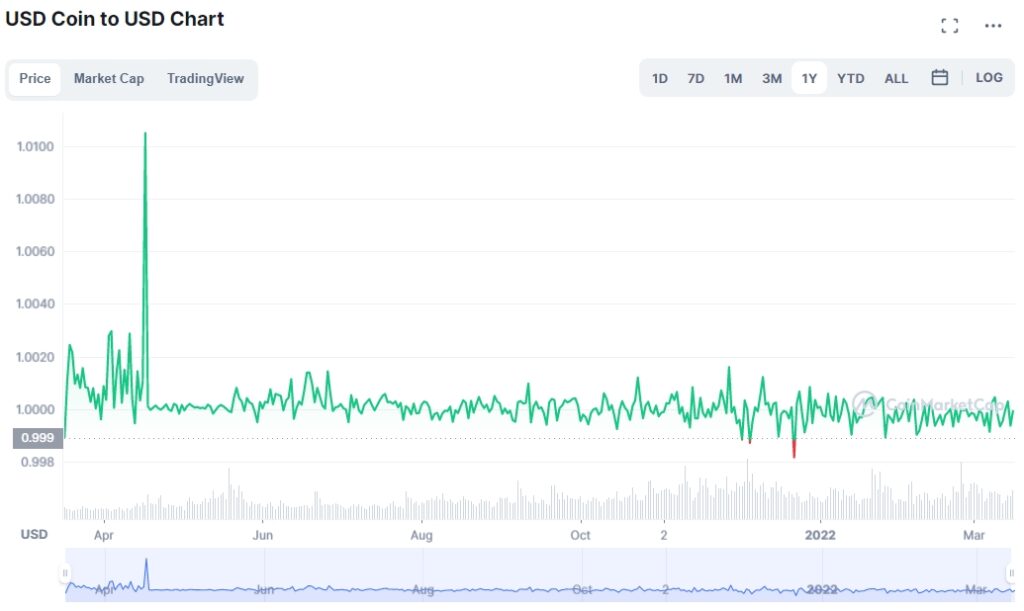Set chart range to 3M
Image resolution: width=1024 pixels, height=611 pixels.
pyautogui.click(x=771, y=79)
